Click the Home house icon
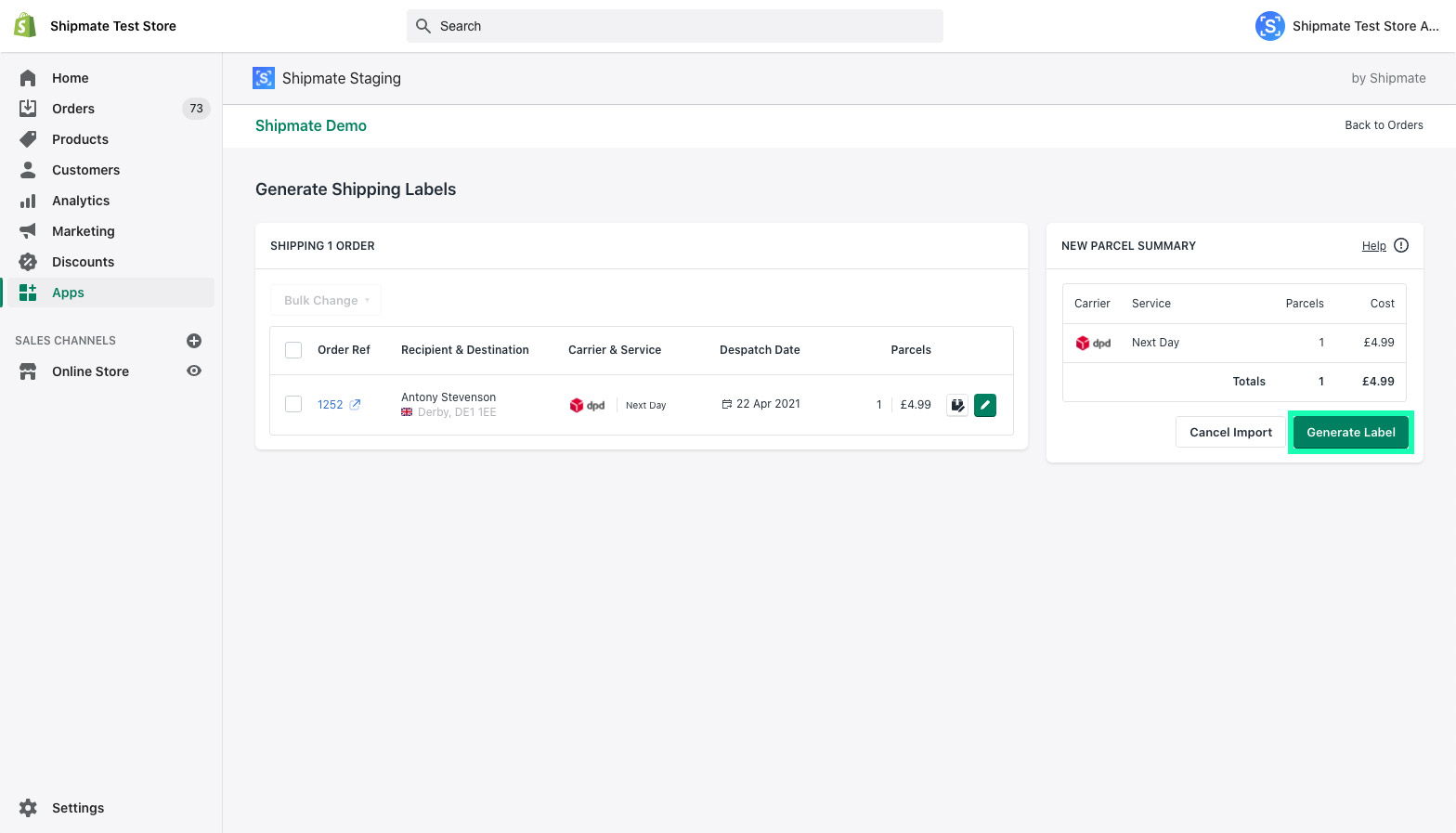1456x833 pixels. coord(28,78)
